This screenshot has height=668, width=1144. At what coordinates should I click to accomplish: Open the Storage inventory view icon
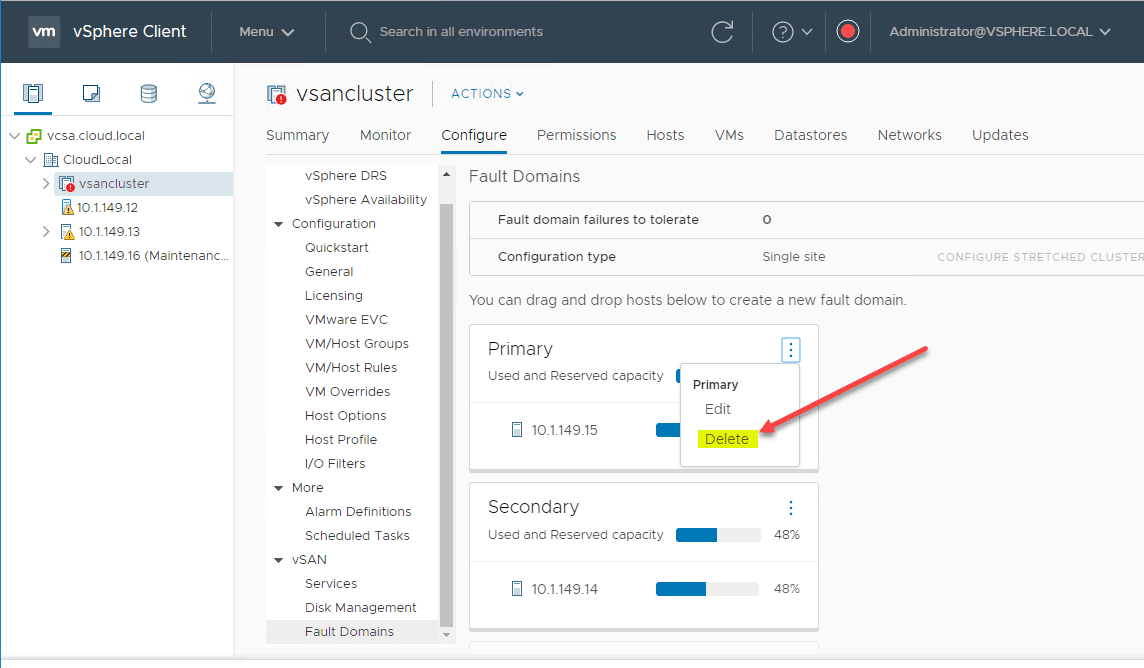tap(148, 94)
